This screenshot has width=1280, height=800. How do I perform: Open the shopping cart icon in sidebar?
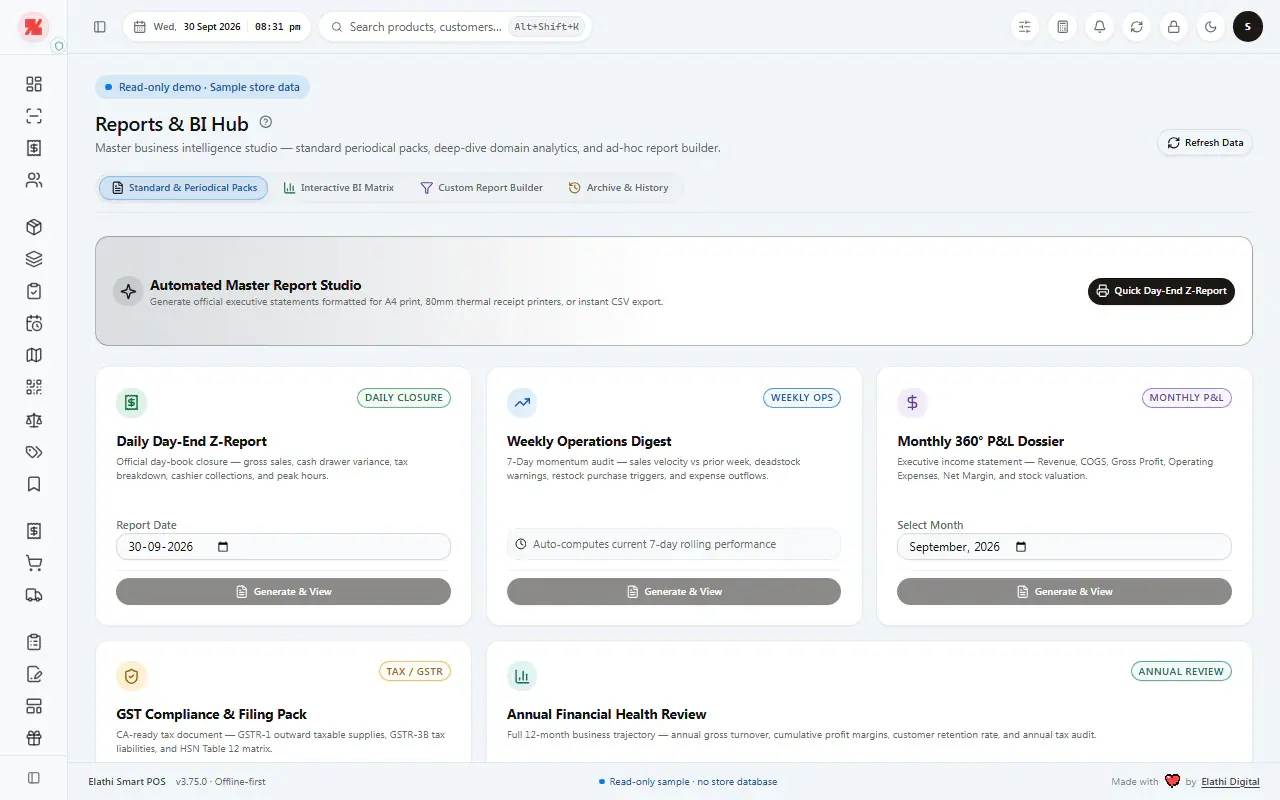(x=34, y=563)
